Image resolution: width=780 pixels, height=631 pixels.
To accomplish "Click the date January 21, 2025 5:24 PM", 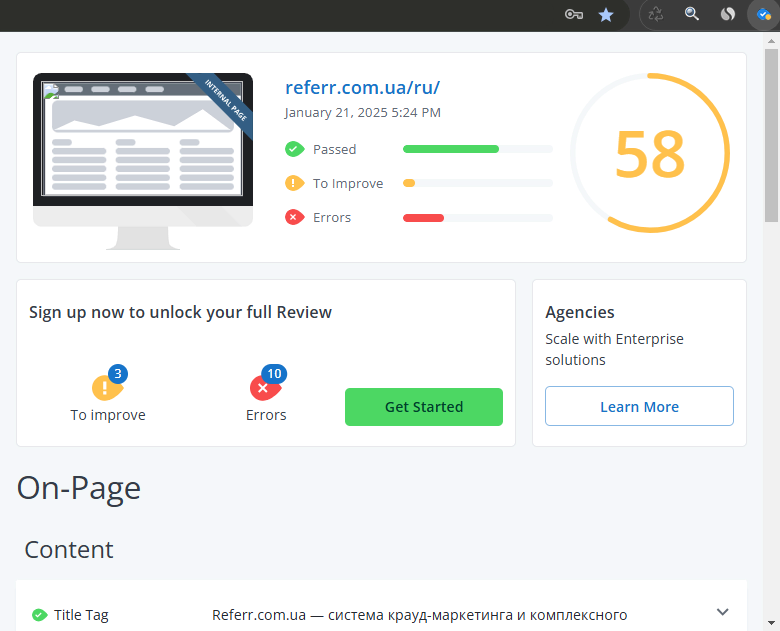I will pos(363,112).
